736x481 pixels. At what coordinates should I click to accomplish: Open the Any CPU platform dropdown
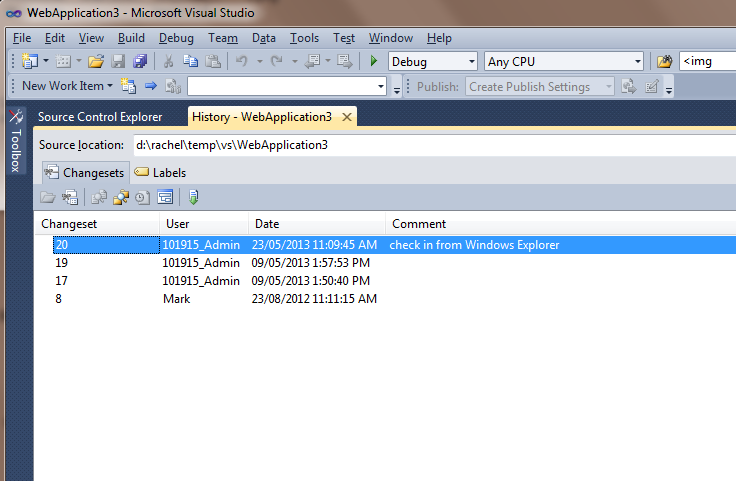point(637,62)
